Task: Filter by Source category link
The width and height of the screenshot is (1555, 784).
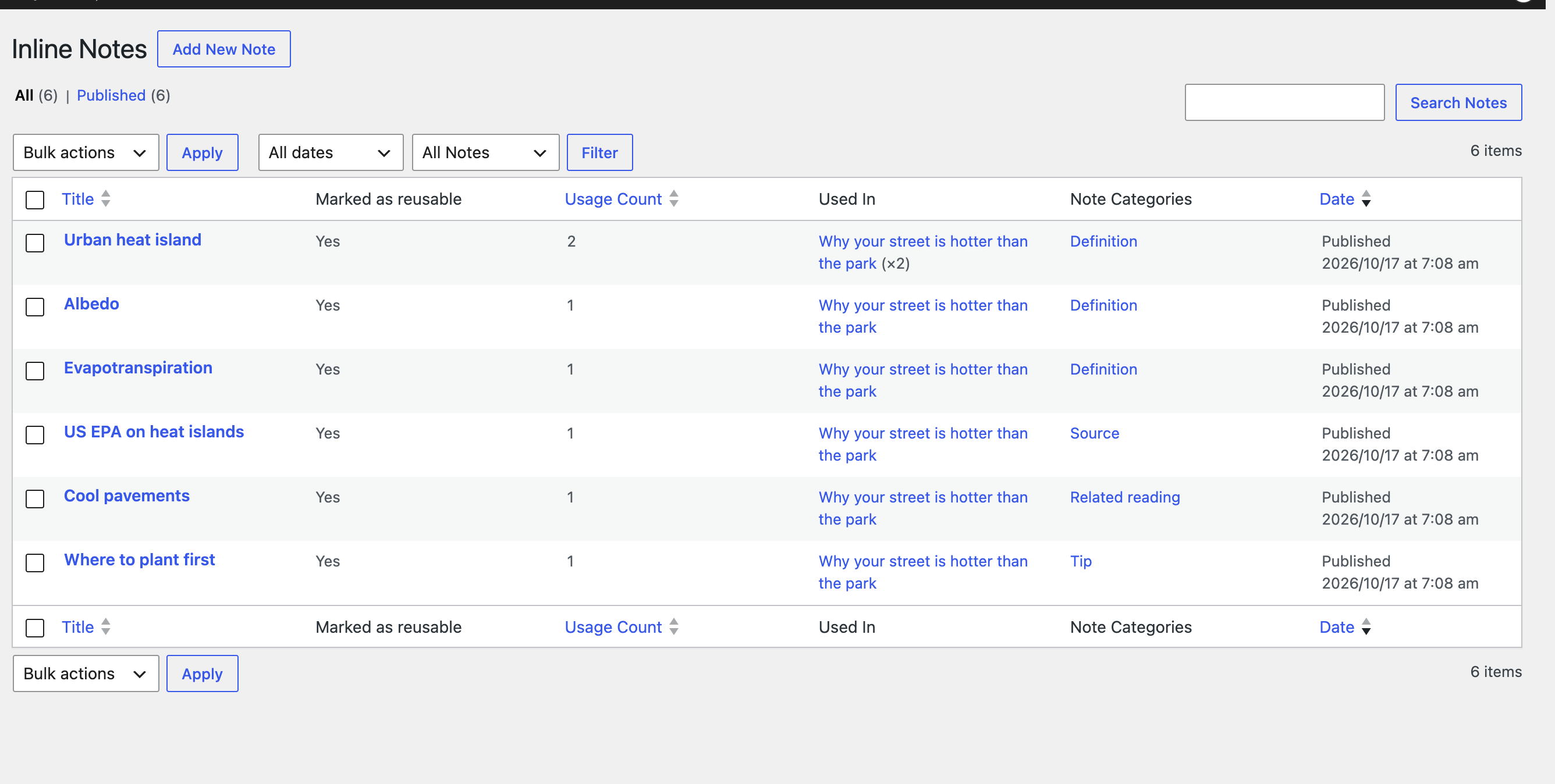Action: pos(1095,434)
